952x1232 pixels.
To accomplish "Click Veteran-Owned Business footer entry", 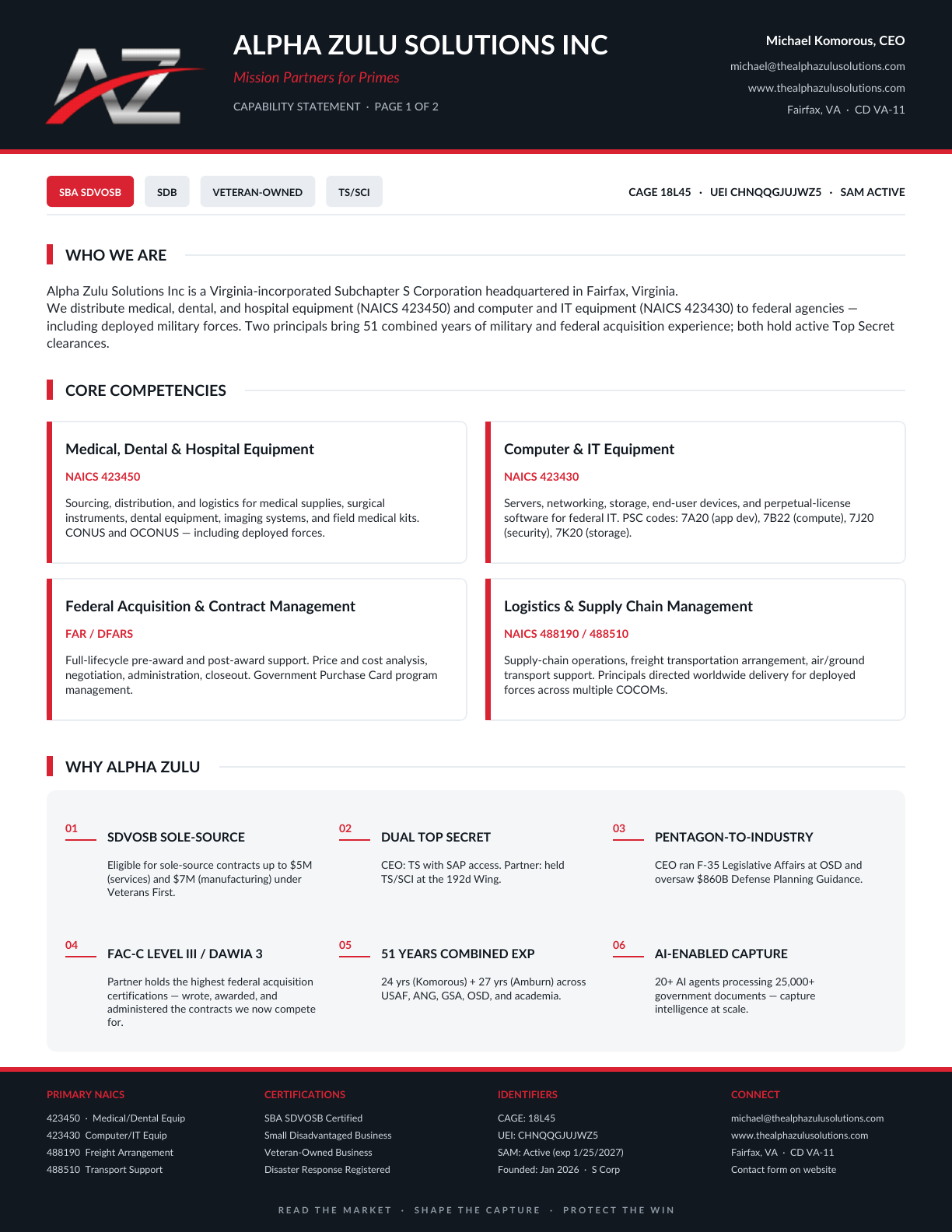I will (x=318, y=1153).
